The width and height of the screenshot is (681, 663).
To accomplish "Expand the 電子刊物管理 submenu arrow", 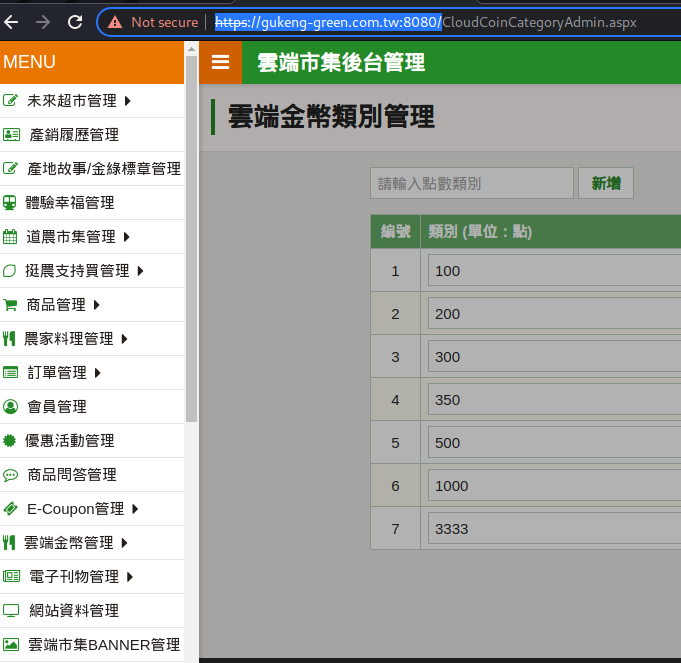I will point(129,577).
